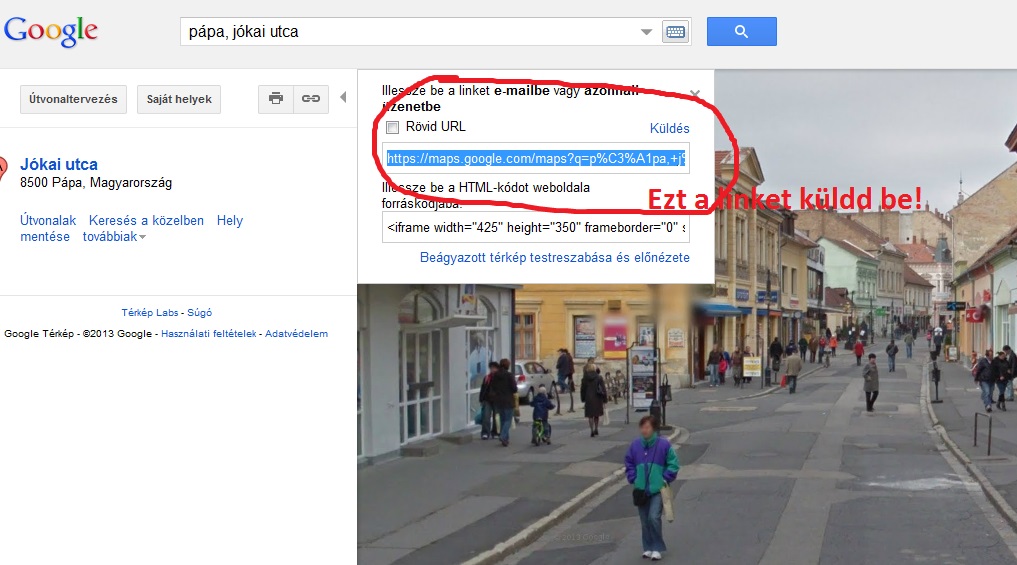Open Beágyazott térkép testreszabása és előnézete
Screen dimensions: 1017x565
pyautogui.click(x=555, y=258)
